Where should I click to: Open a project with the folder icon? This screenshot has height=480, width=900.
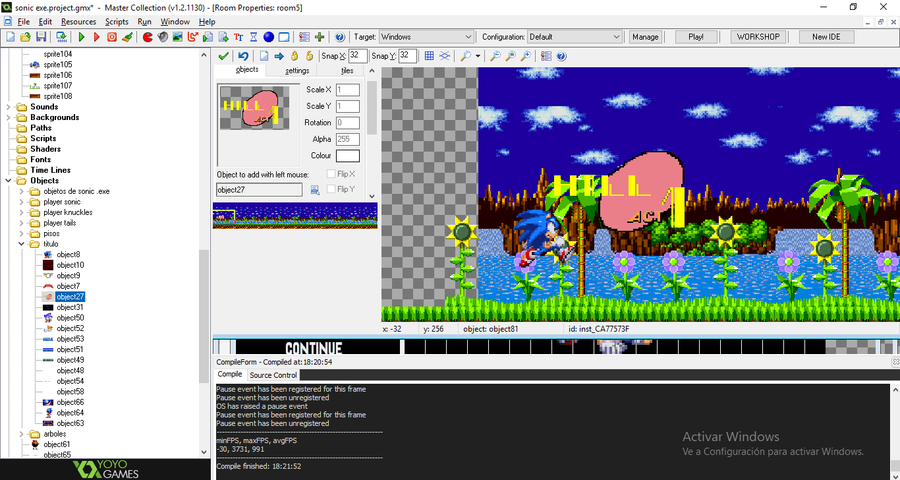click(x=25, y=37)
